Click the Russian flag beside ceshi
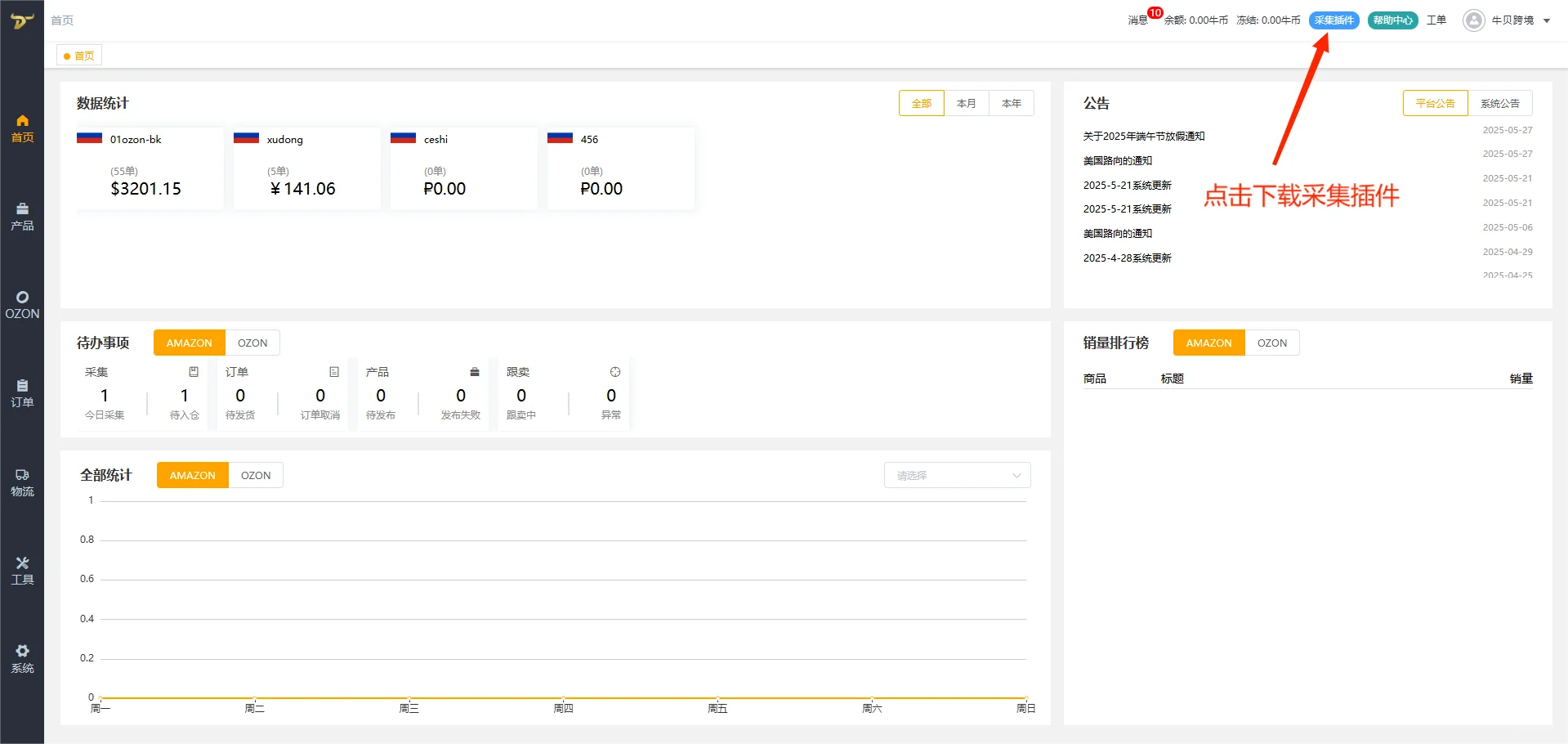Screen dimensions: 1568x744 (x=403, y=137)
